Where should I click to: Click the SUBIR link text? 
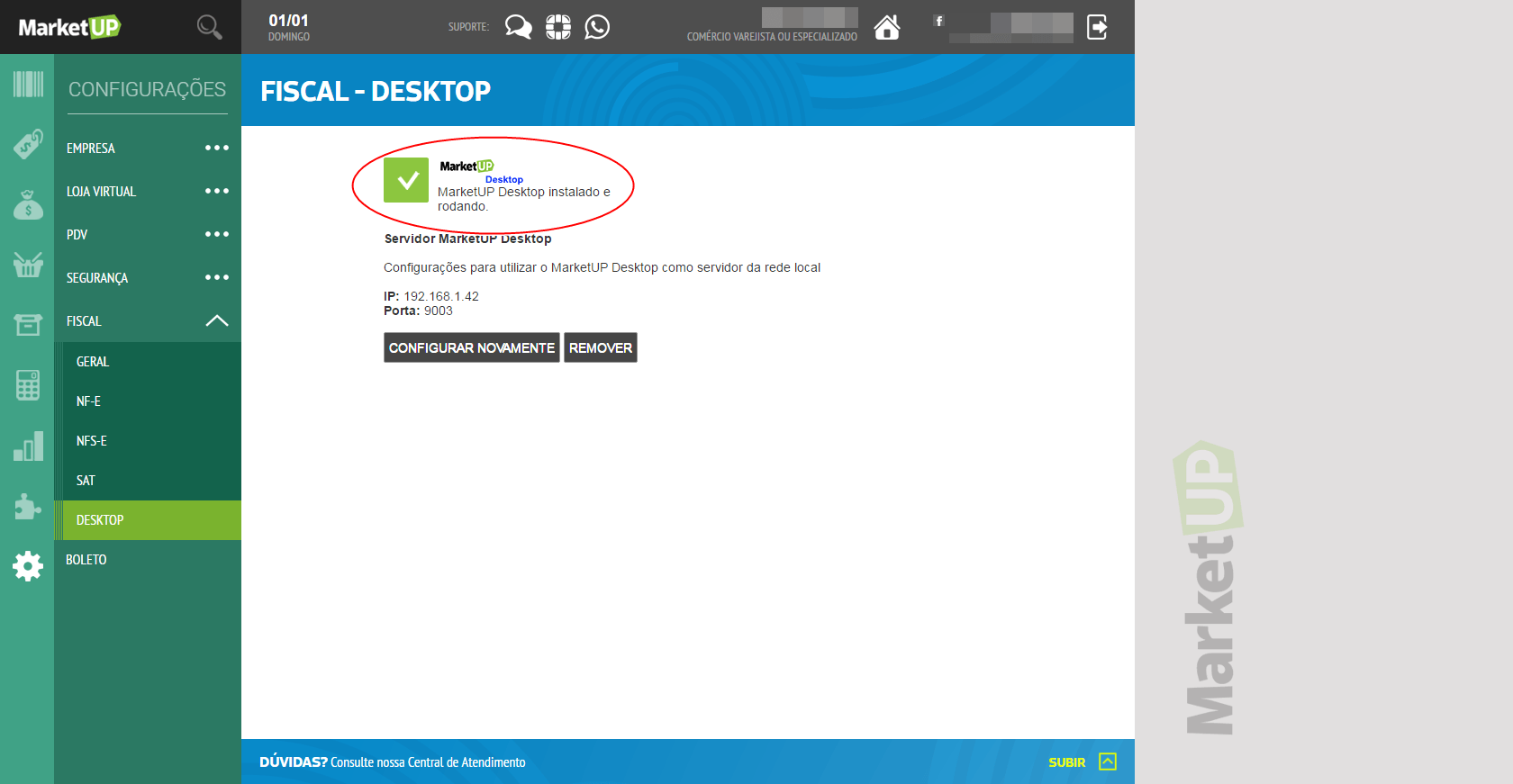(1067, 762)
